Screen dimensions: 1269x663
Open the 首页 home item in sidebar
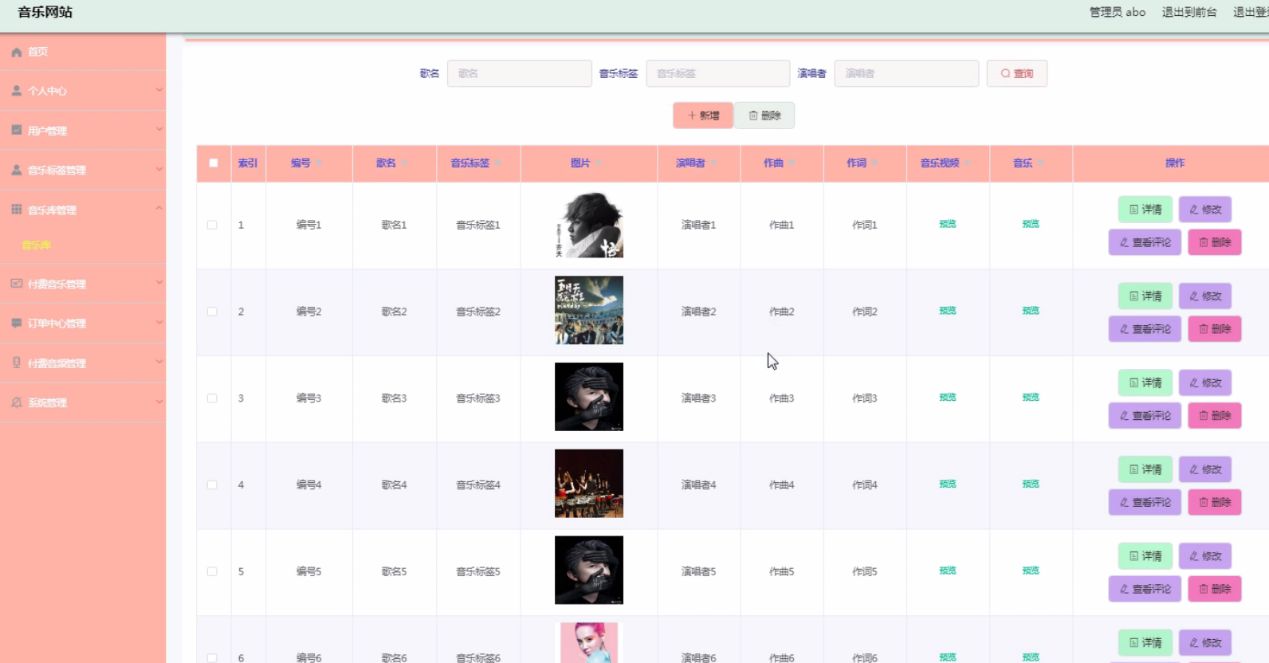[82, 52]
